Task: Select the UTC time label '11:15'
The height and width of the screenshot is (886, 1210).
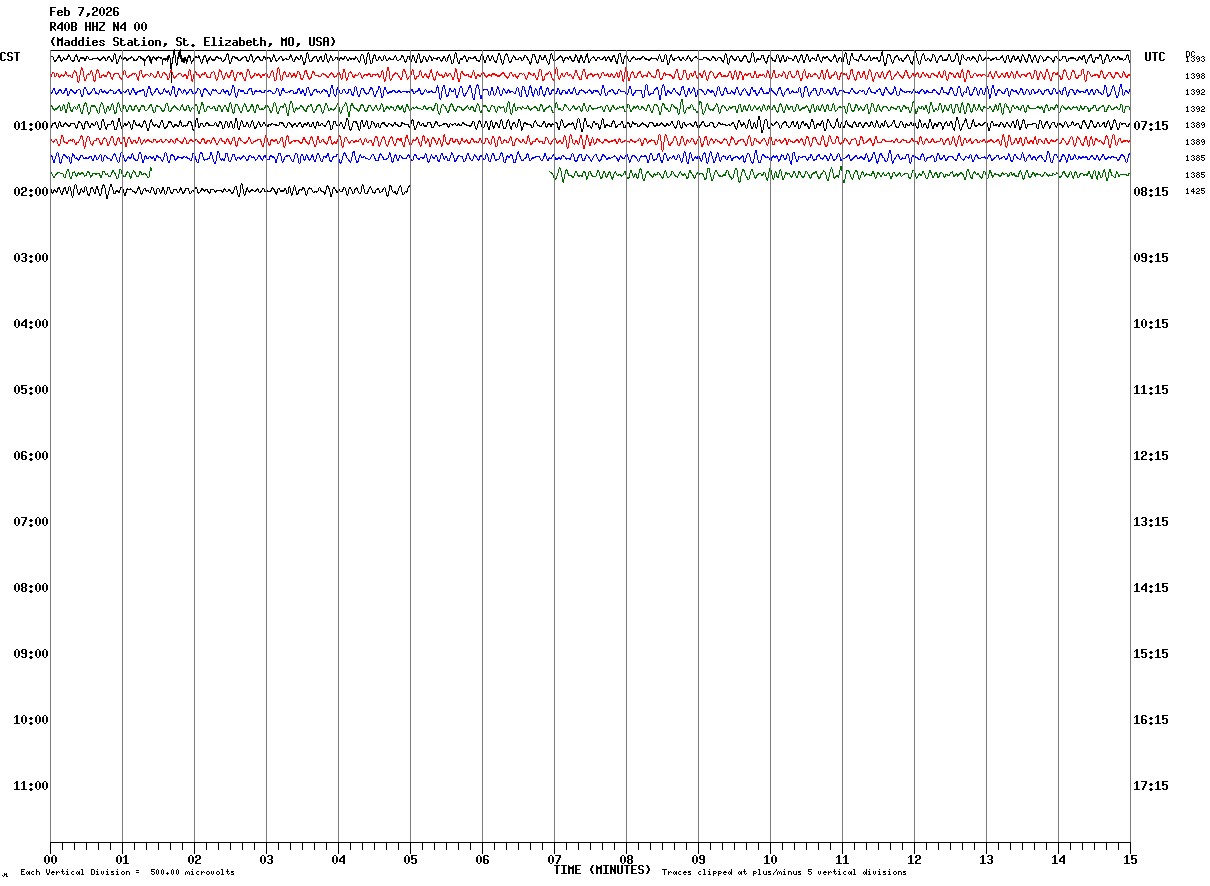Action: tap(1151, 390)
